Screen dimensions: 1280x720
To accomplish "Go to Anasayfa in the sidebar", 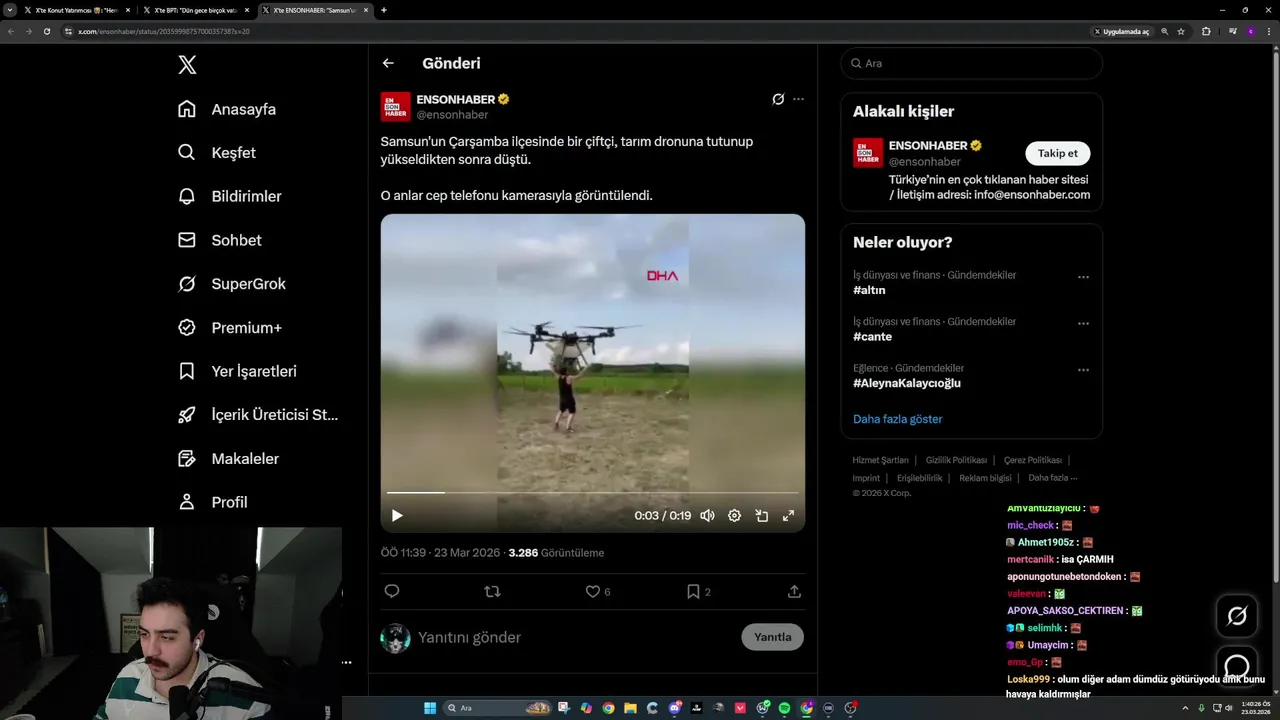I will 226,109.
